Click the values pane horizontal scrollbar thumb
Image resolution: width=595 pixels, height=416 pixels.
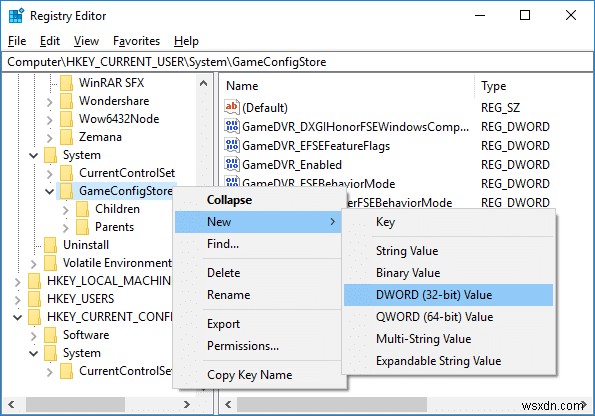tap(332, 405)
